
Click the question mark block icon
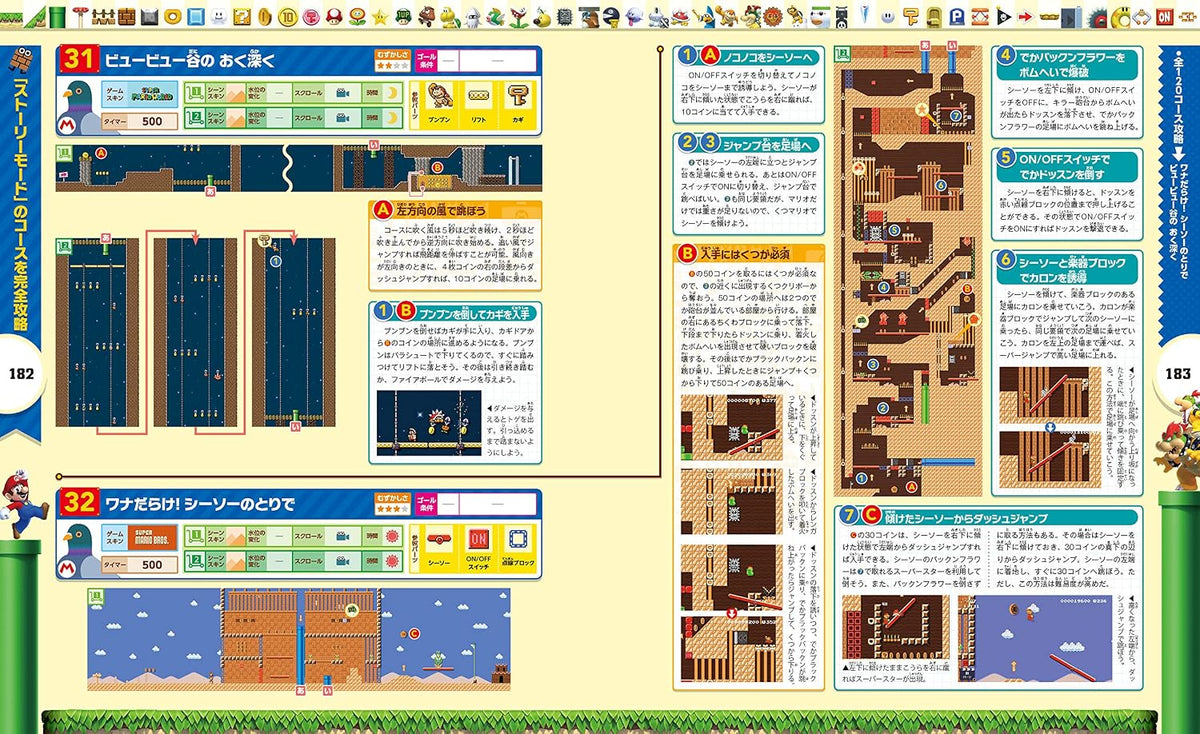[x=241, y=17]
